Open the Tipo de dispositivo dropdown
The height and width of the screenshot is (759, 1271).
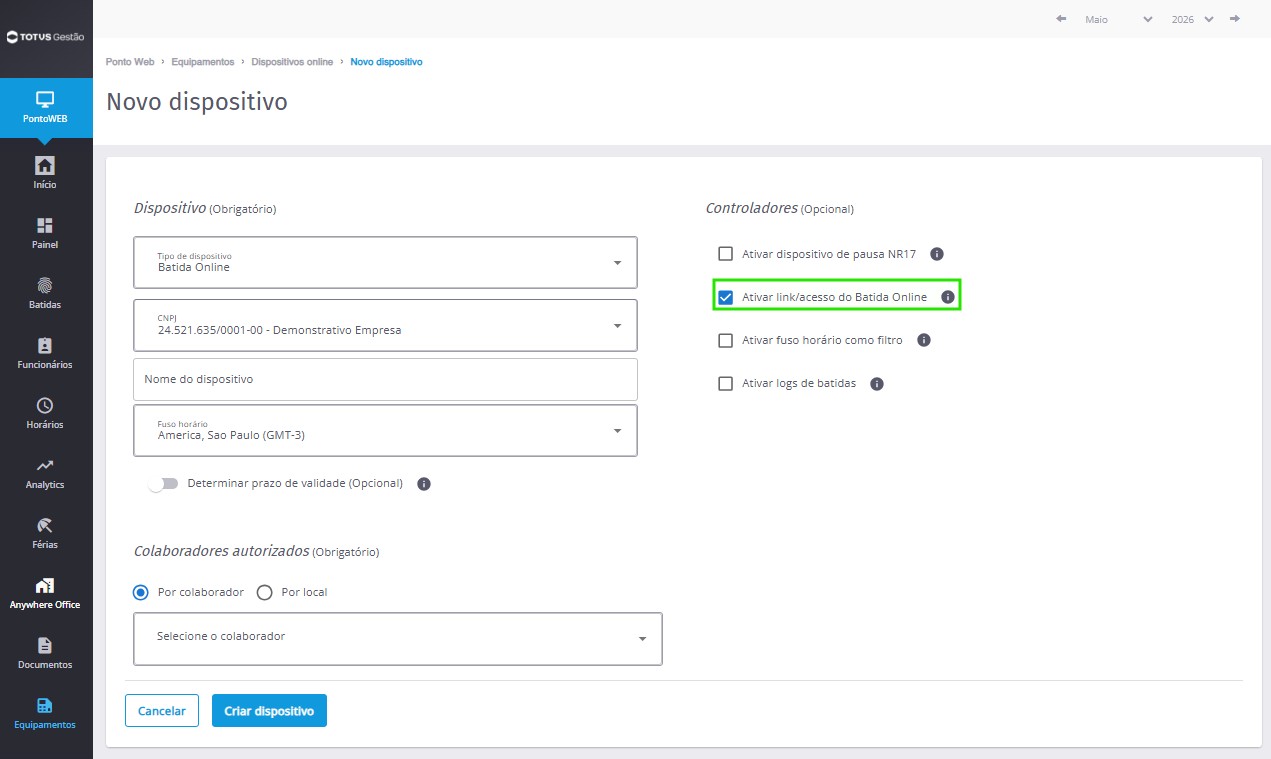[385, 262]
